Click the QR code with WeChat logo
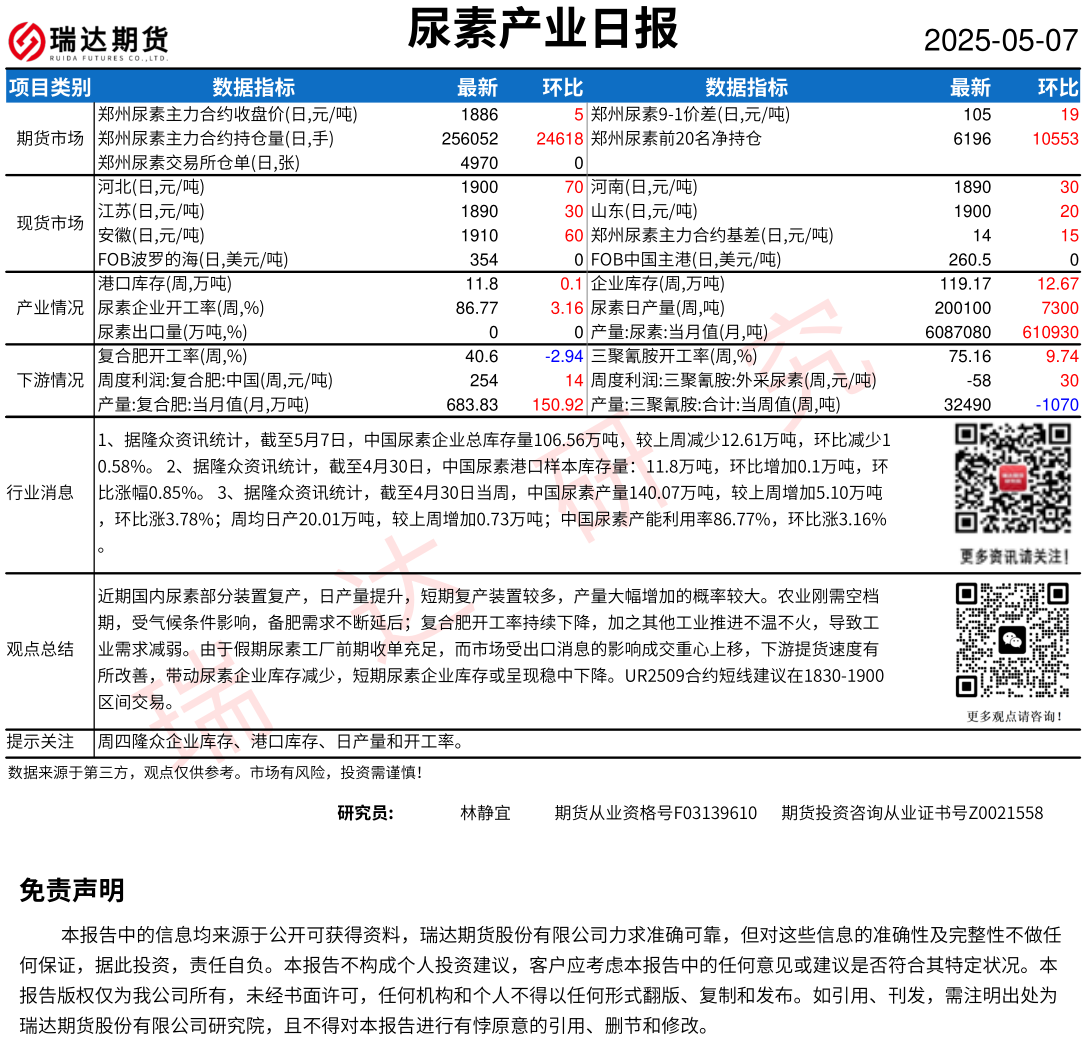 (1014, 640)
